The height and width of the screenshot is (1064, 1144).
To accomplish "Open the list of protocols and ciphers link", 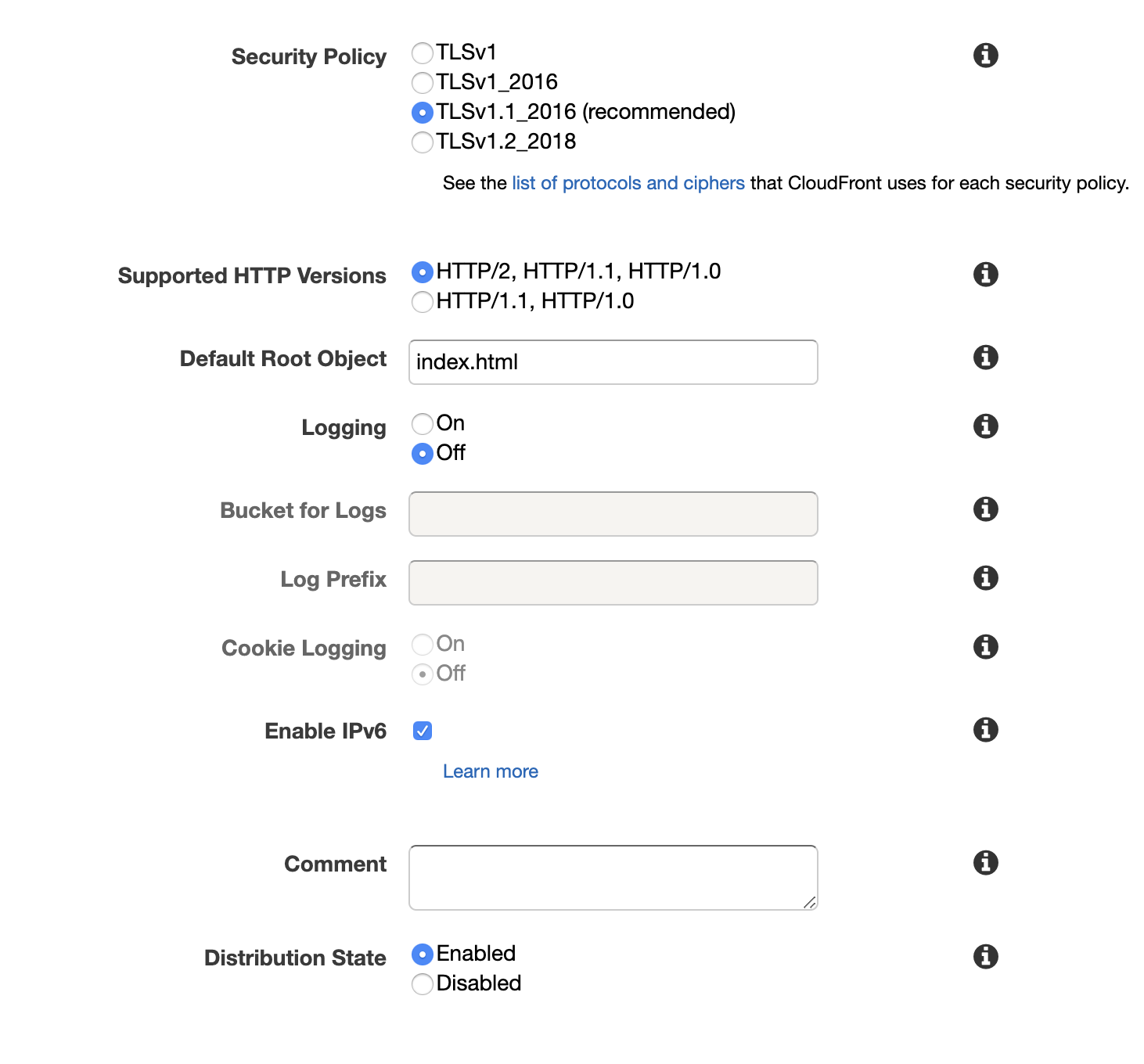I will click(x=628, y=183).
